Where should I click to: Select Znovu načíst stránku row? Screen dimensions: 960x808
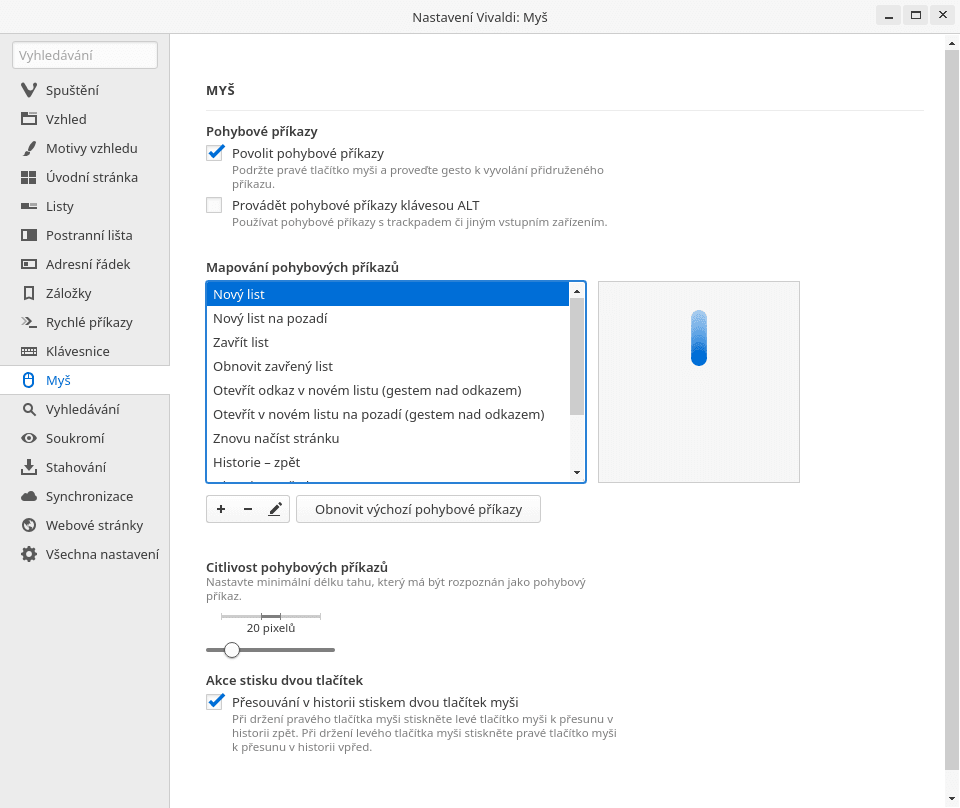click(x=388, y=438)
